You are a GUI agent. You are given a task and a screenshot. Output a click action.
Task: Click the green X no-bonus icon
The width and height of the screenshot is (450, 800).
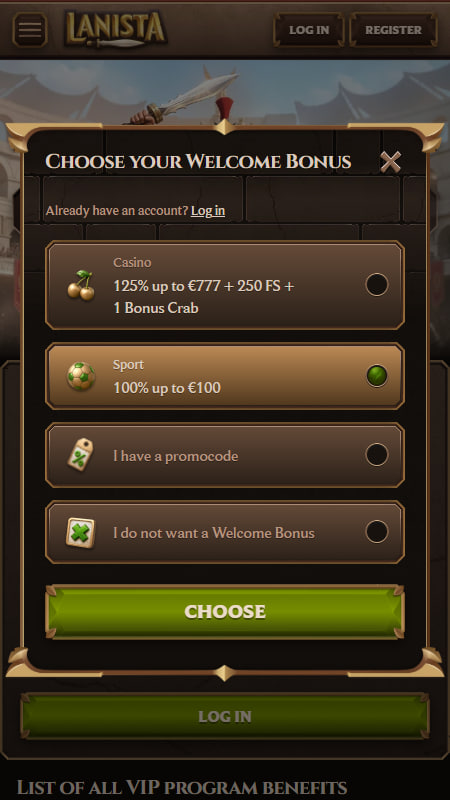pyautogui.click(x=81, y=533)
